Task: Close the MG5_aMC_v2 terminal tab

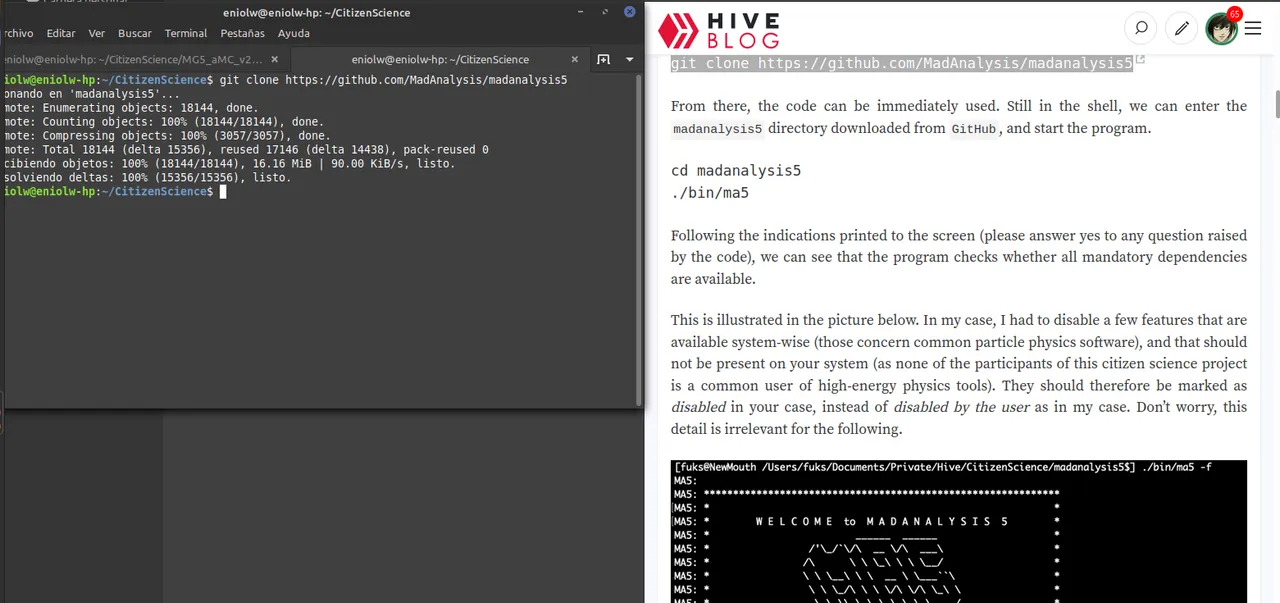Action: click(277, 60)
